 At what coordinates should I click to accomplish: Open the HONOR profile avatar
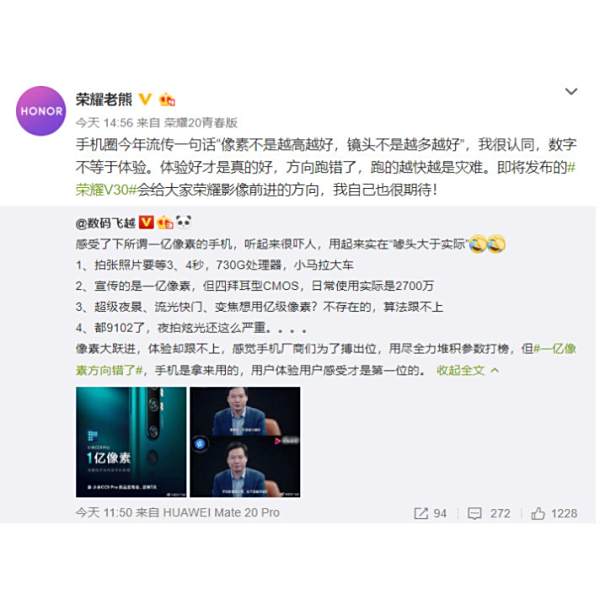(x=41, y=111)
